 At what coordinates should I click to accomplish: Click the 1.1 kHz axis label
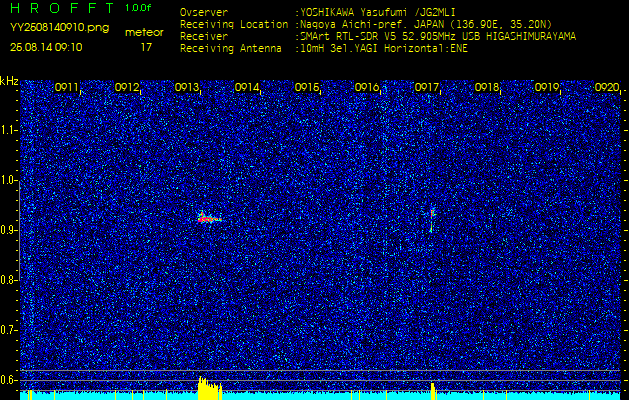click(x=7, y=130)
